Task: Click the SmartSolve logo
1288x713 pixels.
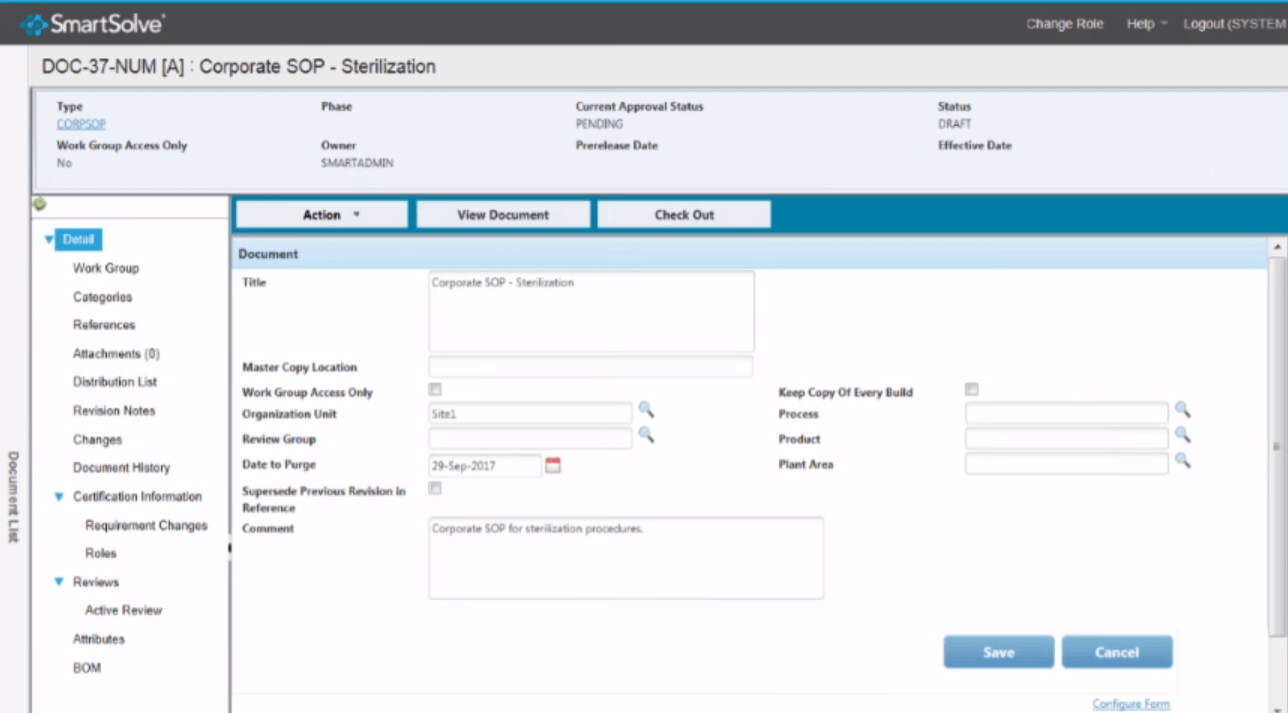Action: [x=92, y=24]
